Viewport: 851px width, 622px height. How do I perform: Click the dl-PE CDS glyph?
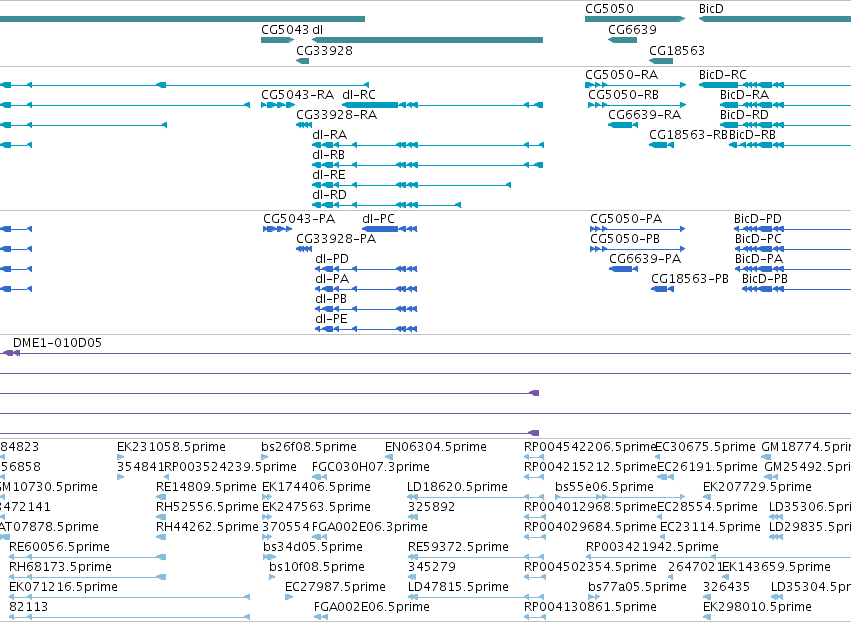click(x=366, y=329)
